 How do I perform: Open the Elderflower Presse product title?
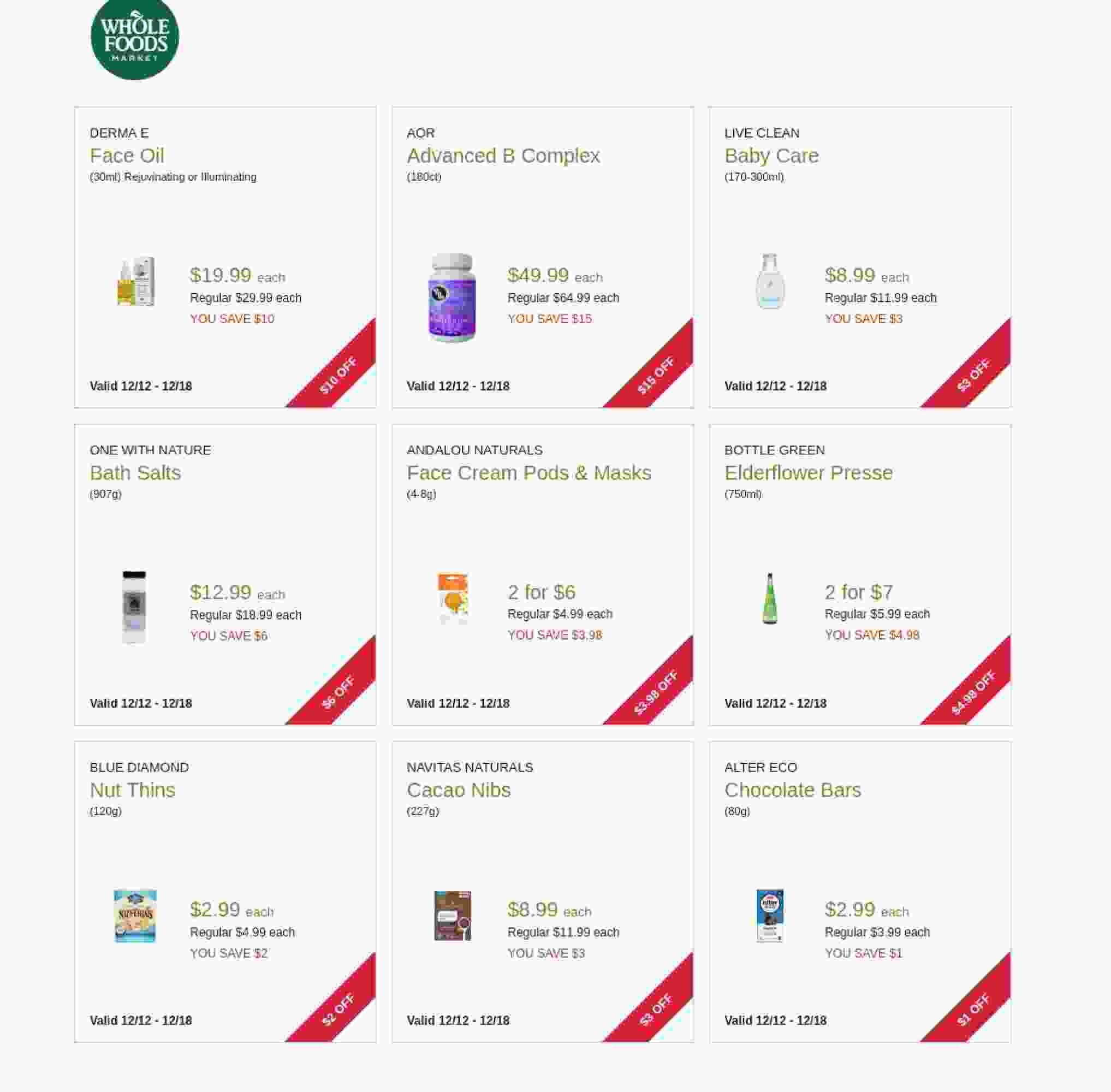(808, 473)
